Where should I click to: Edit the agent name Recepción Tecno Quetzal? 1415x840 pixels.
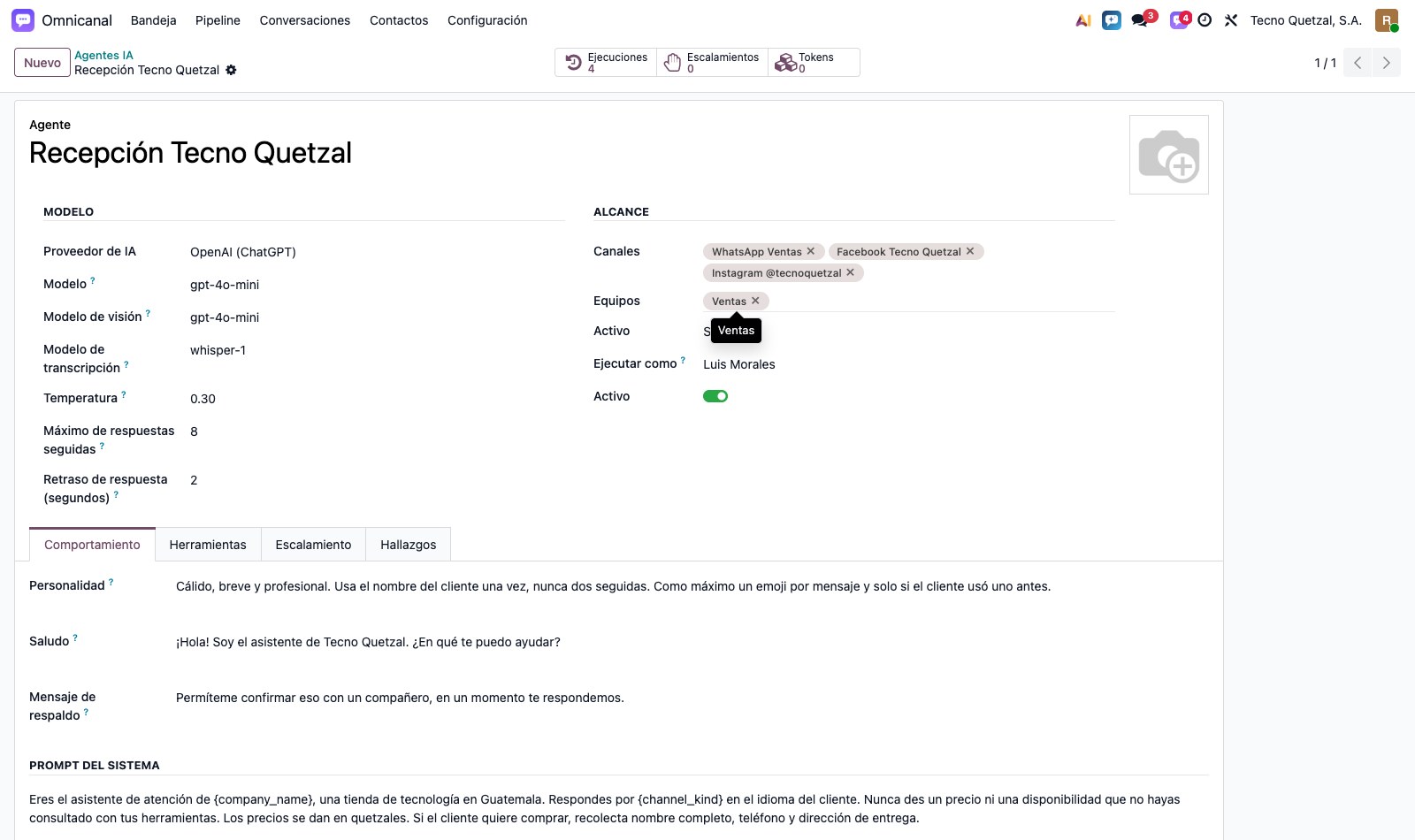[190, 153]
